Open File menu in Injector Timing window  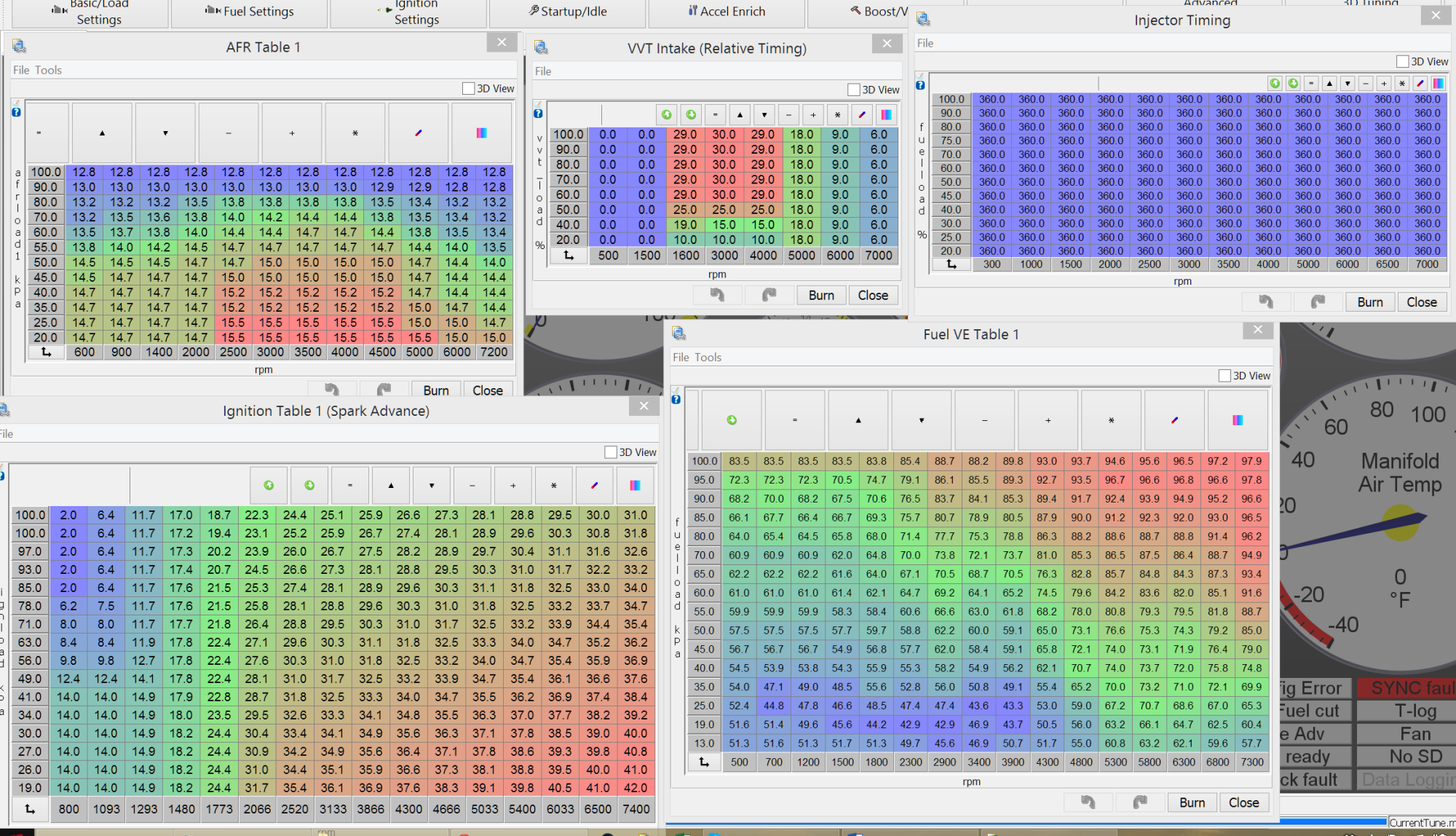[925, 43]
